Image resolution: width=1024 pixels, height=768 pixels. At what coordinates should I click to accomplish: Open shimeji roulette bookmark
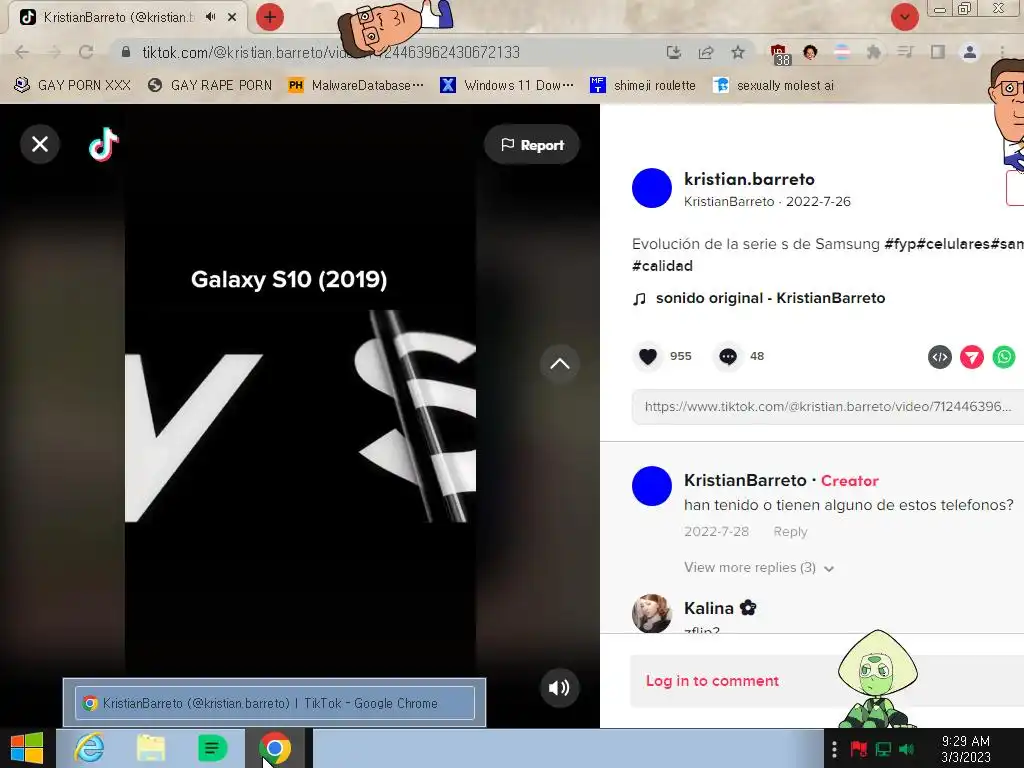pyautogui.click(x=643, y=86)
